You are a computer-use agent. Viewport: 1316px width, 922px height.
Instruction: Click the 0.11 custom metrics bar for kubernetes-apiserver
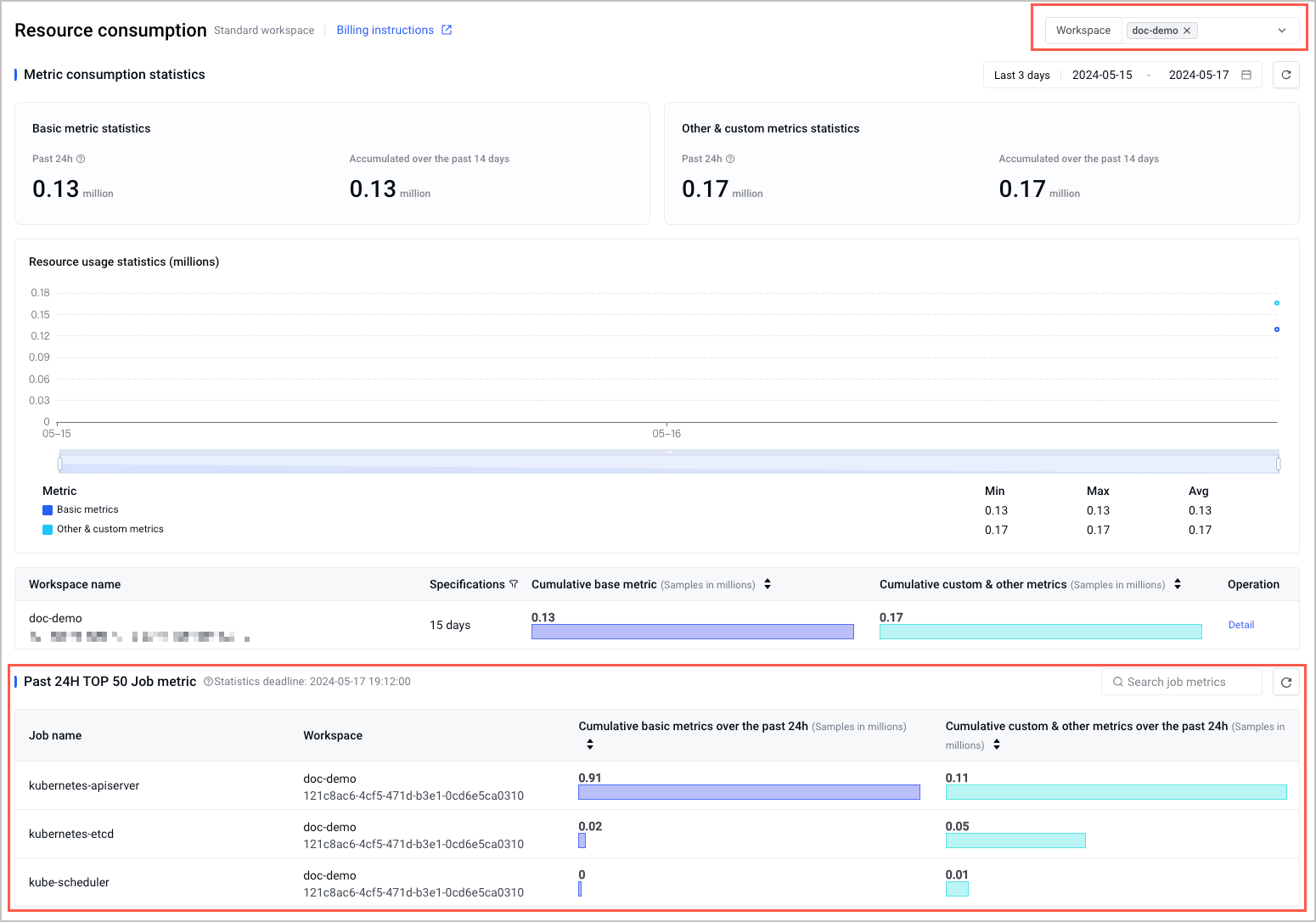point(1116,792)
